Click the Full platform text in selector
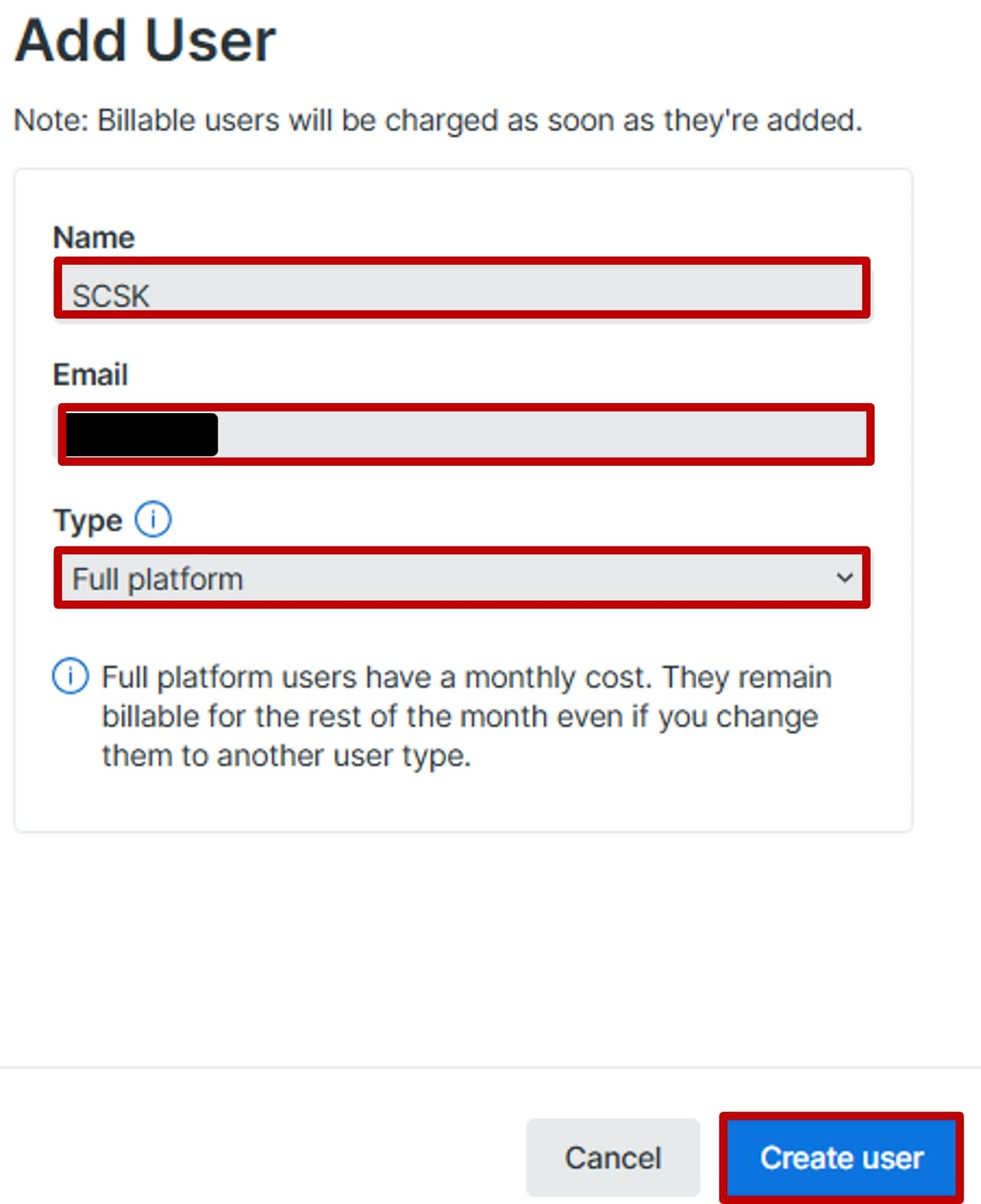 pyautogui.click(x=157, y=579)
